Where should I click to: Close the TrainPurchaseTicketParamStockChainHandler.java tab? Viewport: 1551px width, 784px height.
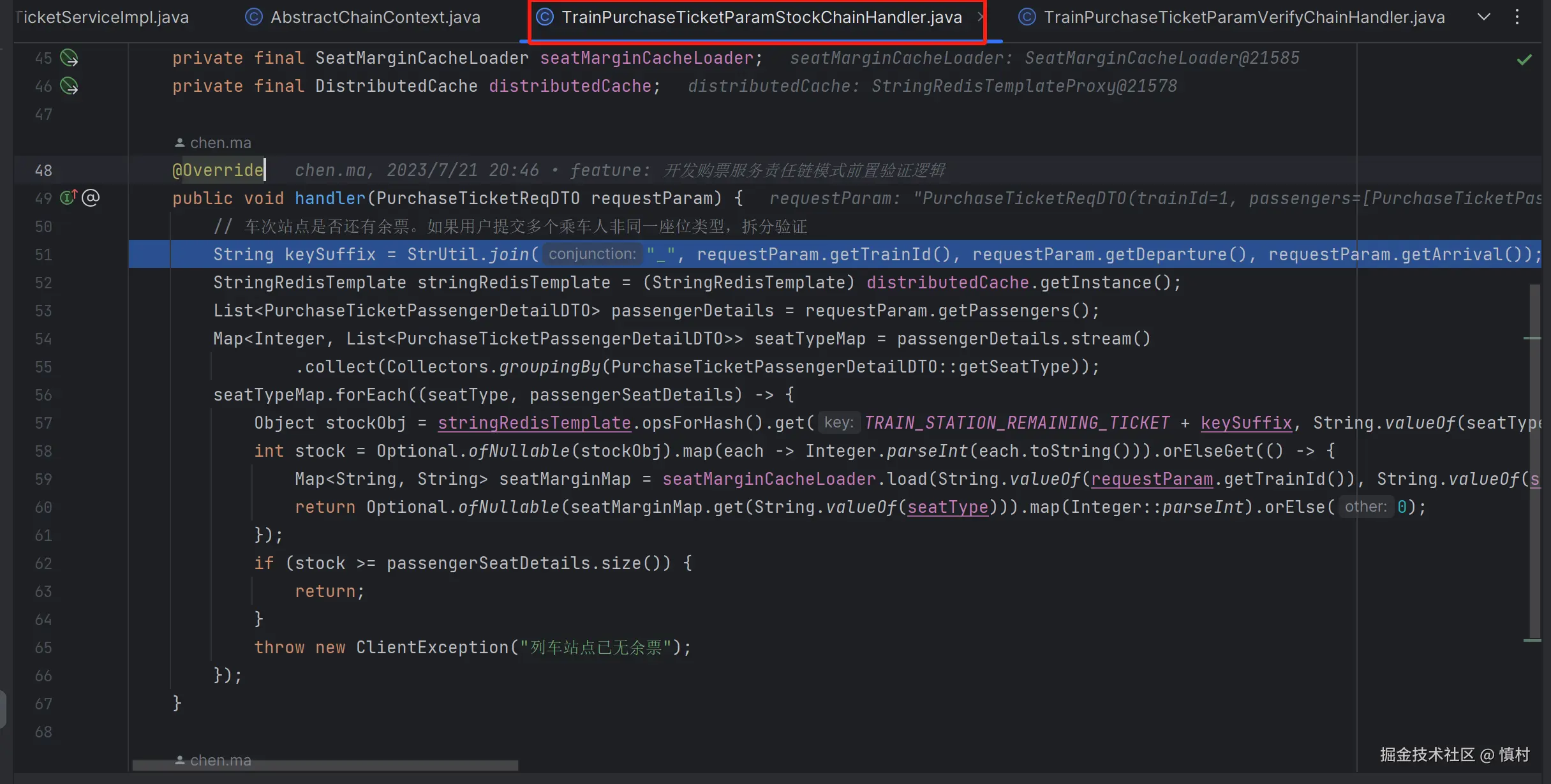[x=979, y=17]
